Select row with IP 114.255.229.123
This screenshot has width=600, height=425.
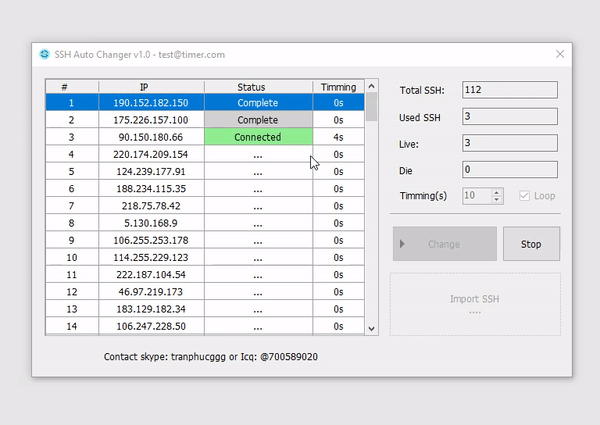click(x=205, y=257)
